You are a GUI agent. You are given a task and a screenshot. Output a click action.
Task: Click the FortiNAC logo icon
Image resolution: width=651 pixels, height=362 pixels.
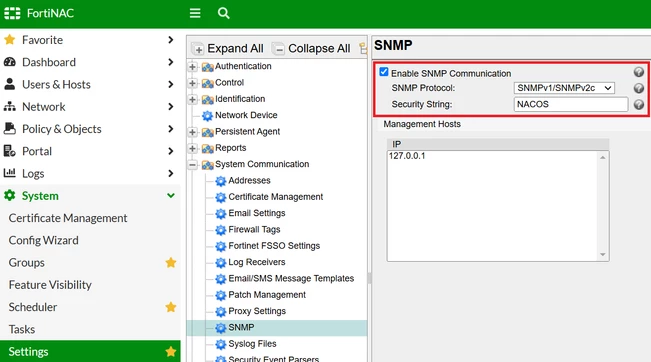point(12,13)
